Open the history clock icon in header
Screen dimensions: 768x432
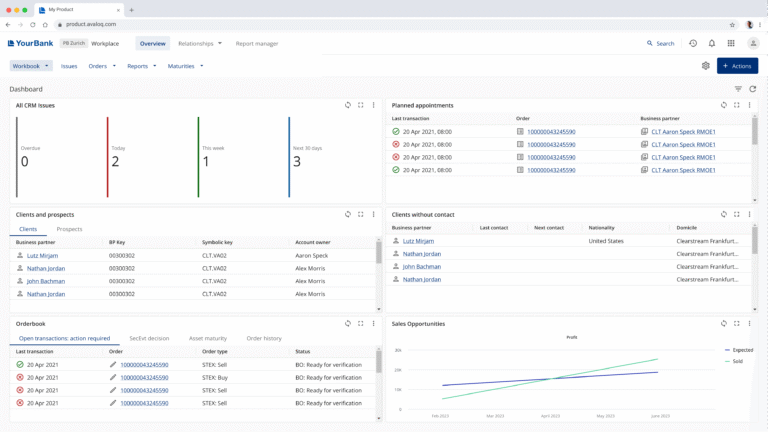tap(693, 44)
